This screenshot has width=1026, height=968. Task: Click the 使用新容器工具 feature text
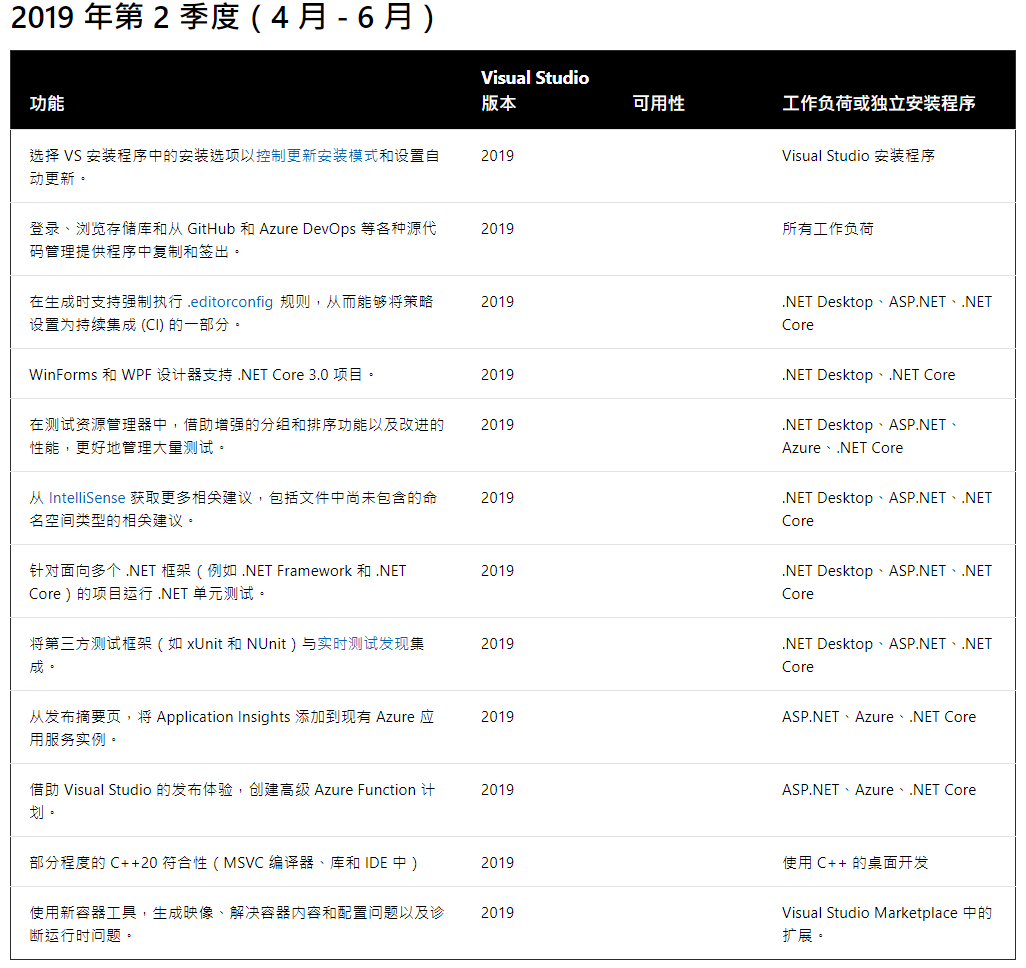click(236, 924)
